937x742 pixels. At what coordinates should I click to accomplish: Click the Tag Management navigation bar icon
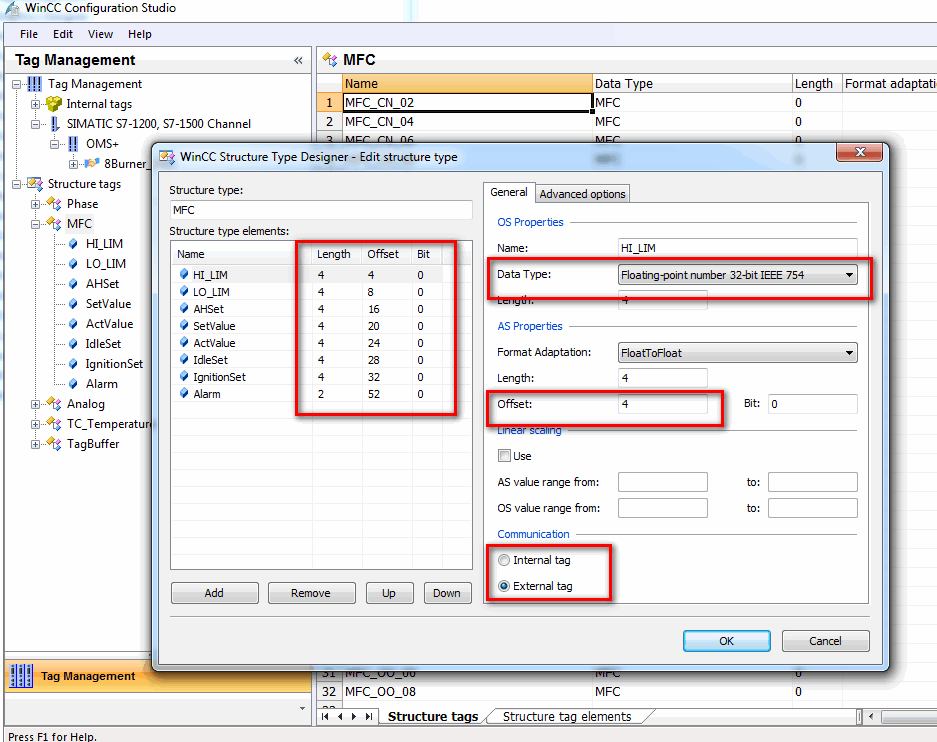pos(22,676)
